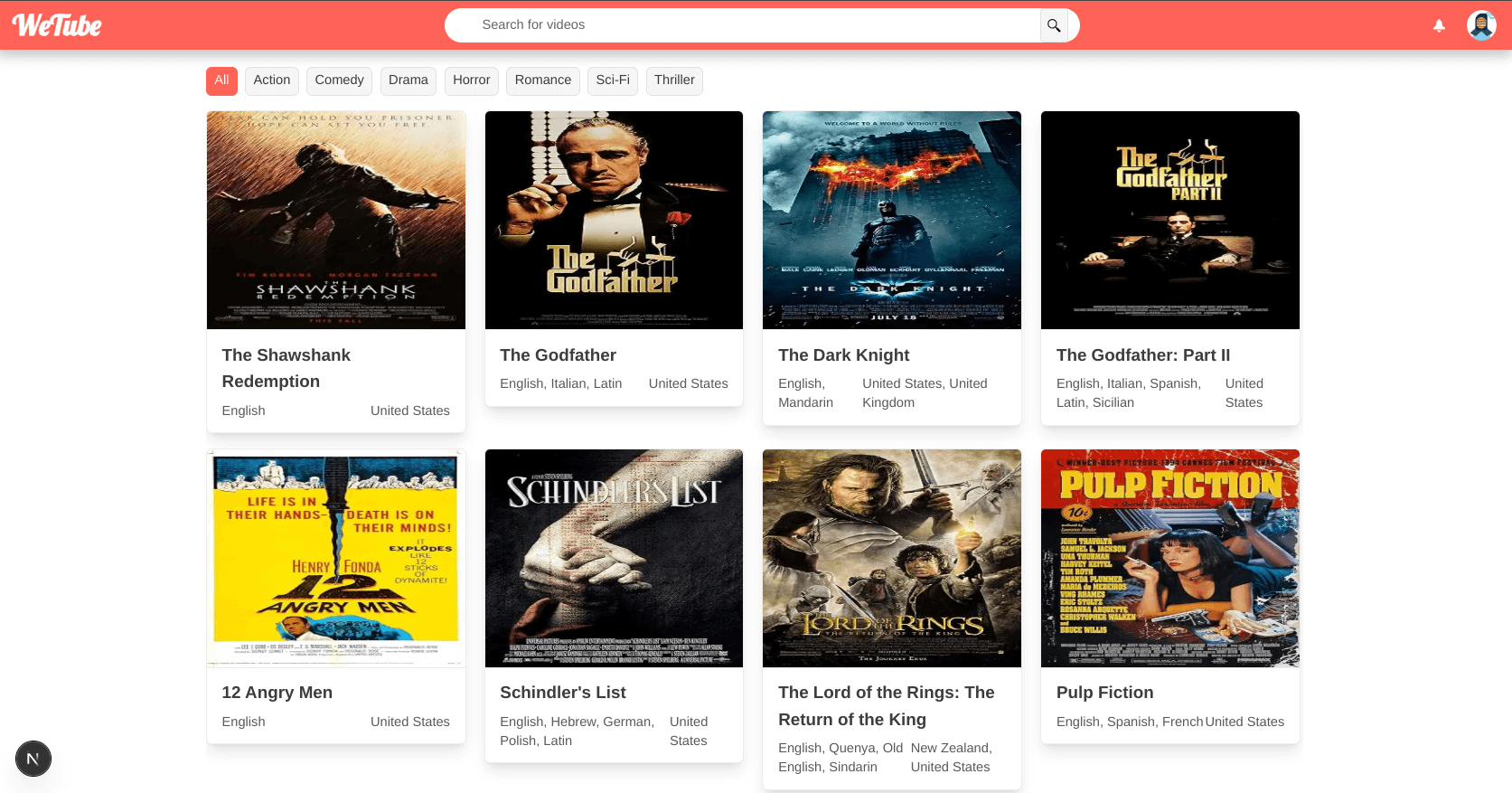The width and height of the screenshot is (1512, 793).
Task: Click The Godfather: Part II title
Action: coord(1143,355)
